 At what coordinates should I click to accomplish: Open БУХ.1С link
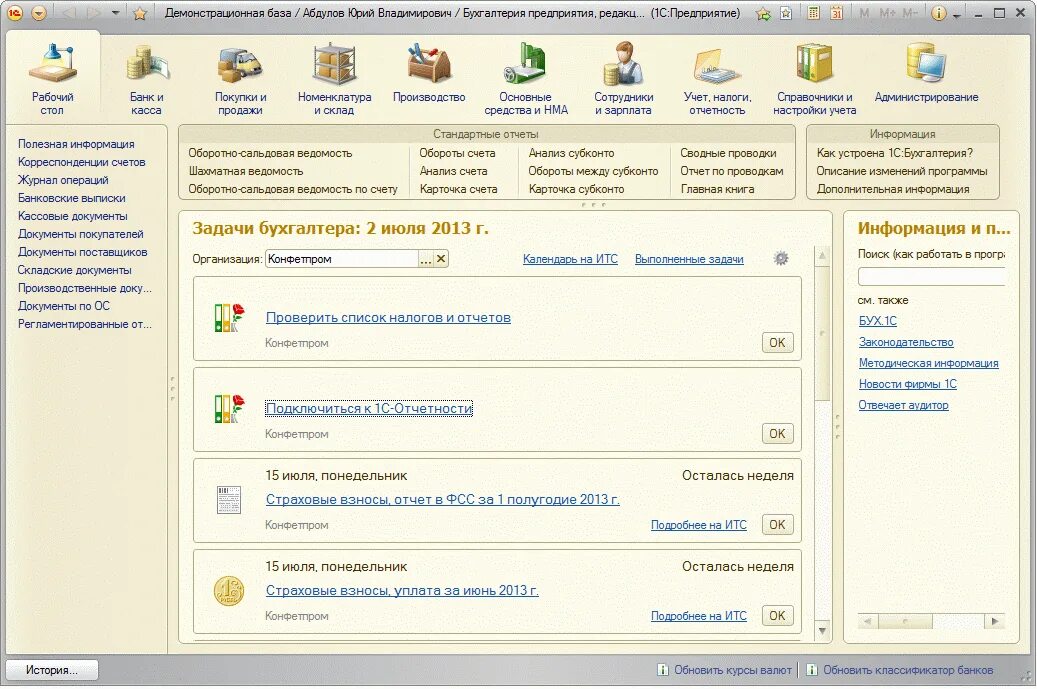coord(878,321)
